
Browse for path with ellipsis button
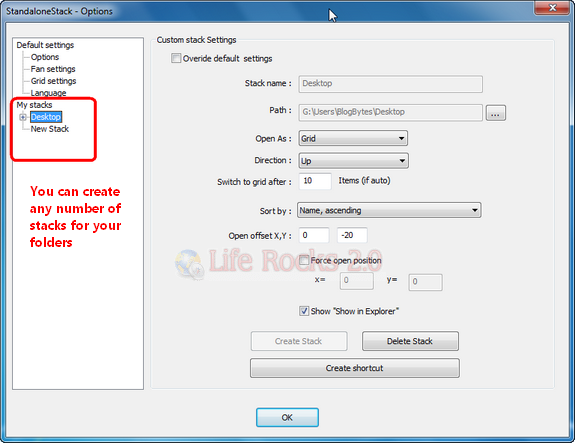[495, 113]
